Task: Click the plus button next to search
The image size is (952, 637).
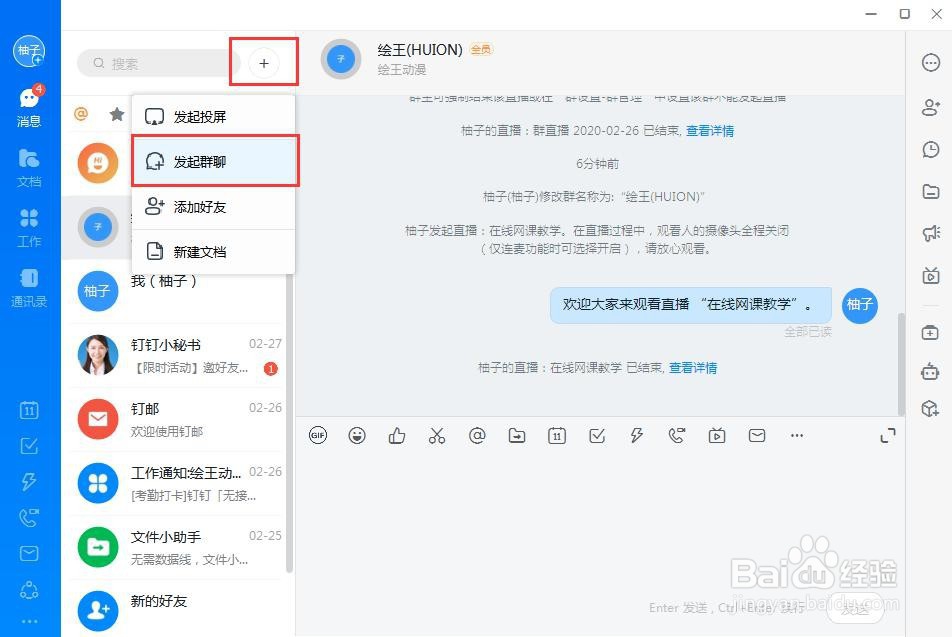Action: point(264,63)
